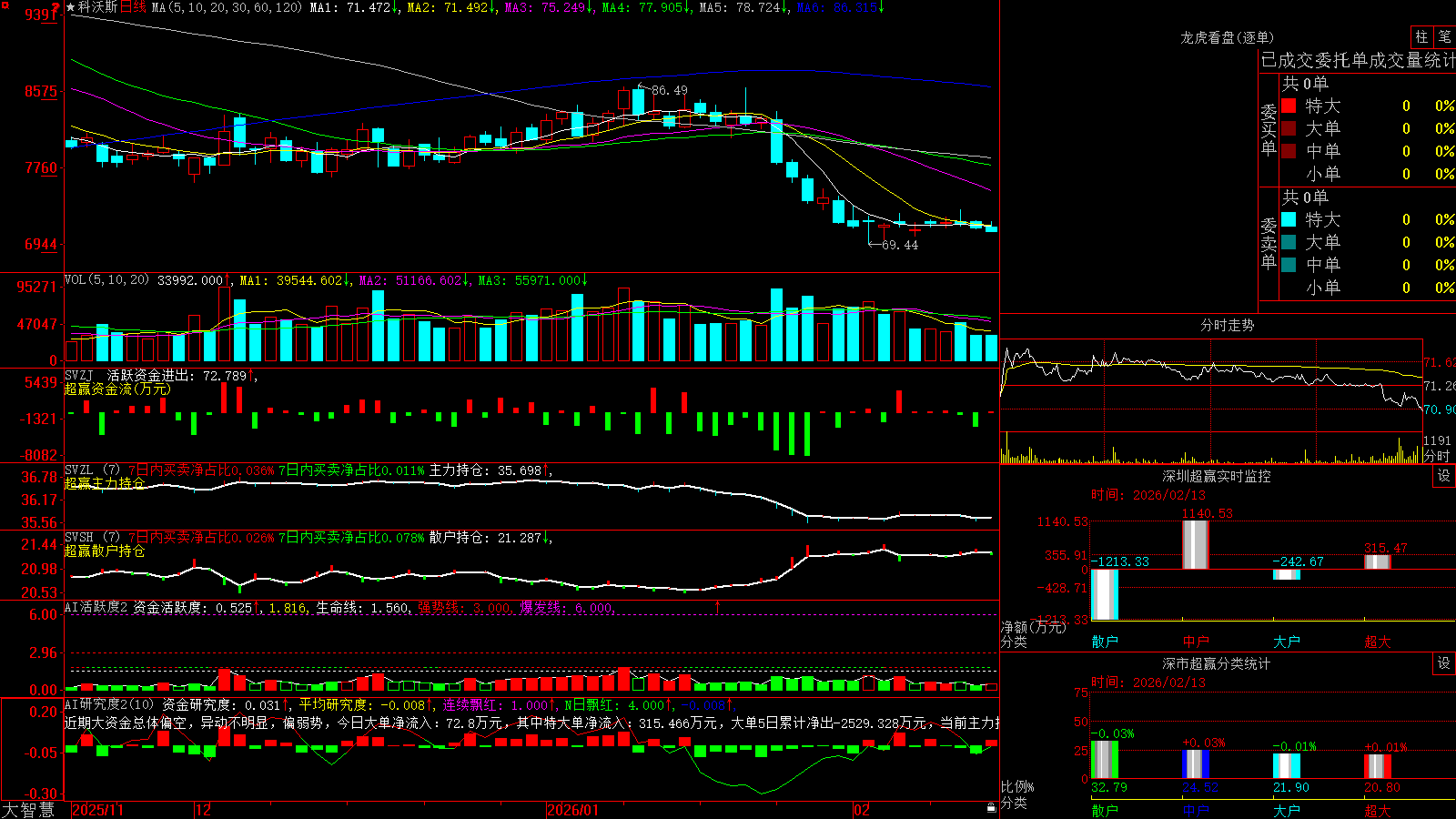Click the 散户持仓: 21.287 value
Viewport: 1456px width, 819px height.
tap(490, 538)
